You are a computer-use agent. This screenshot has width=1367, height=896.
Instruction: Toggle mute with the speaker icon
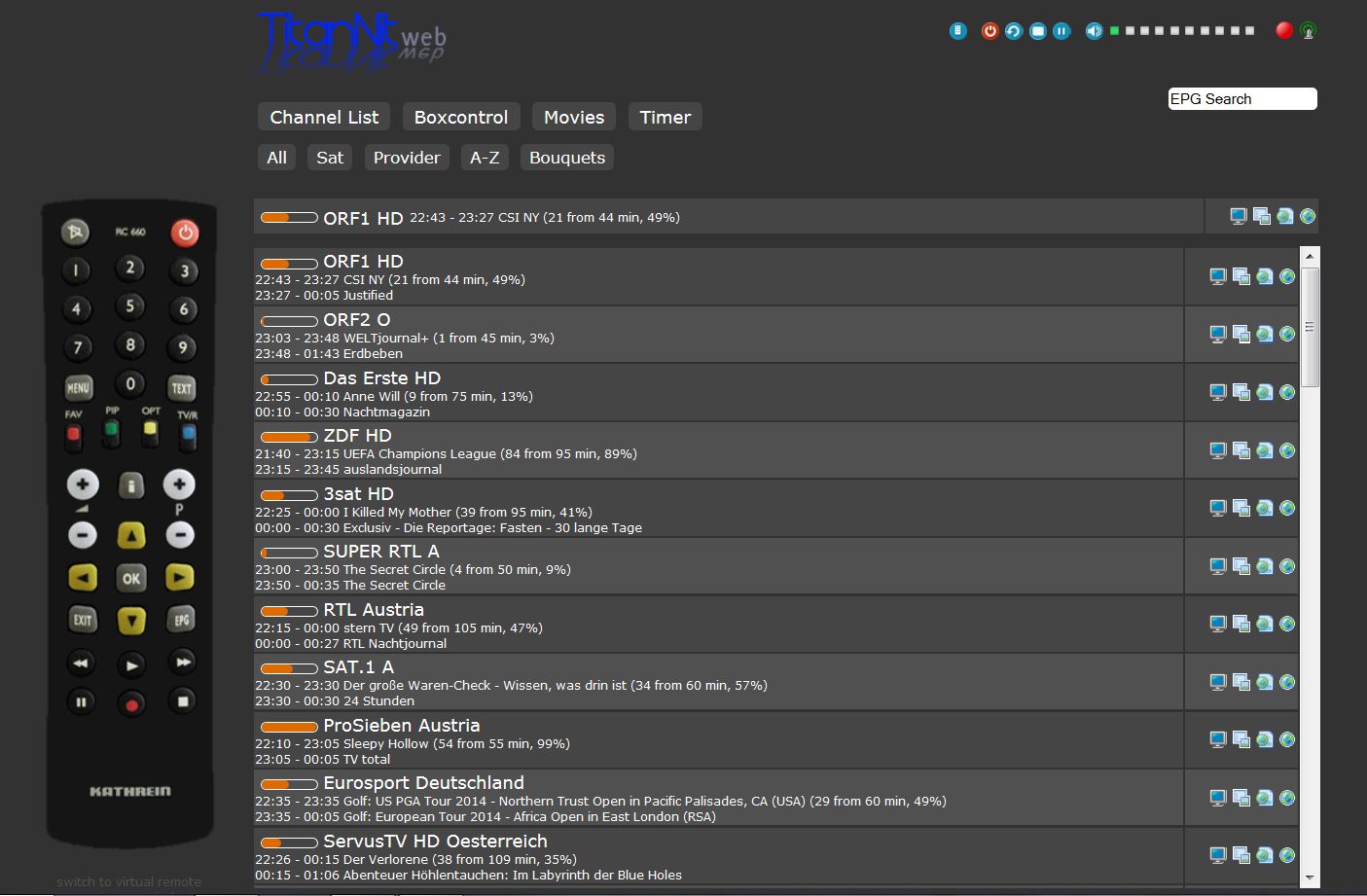[1094, 31]
